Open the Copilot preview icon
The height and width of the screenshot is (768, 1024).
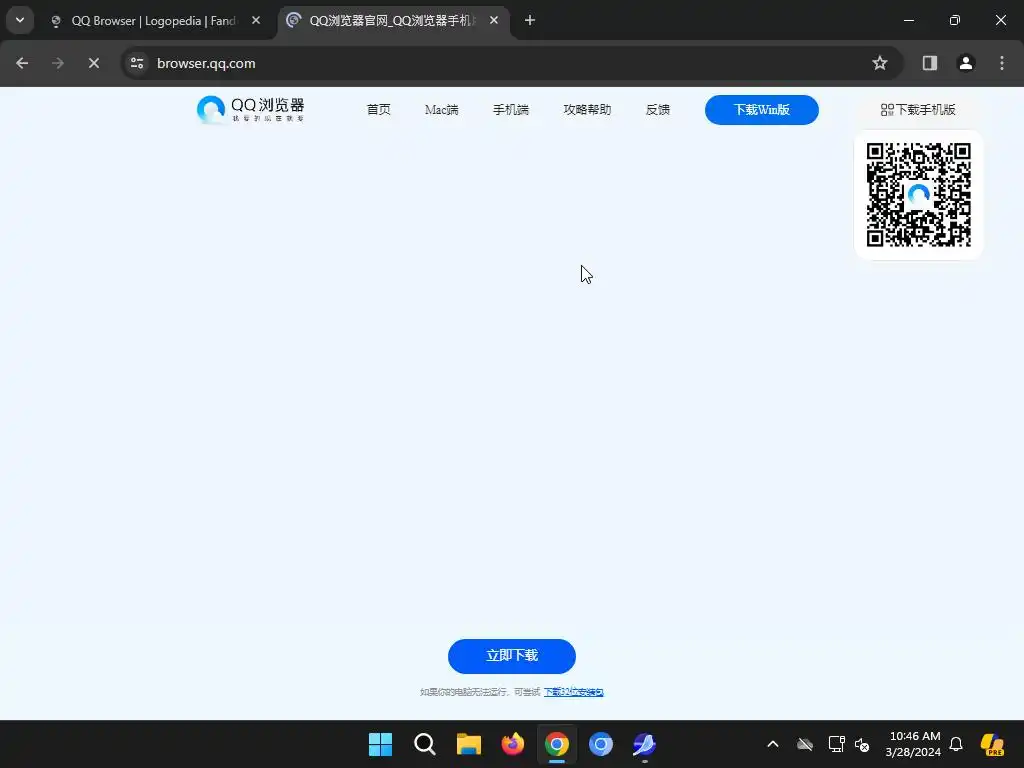pyautogui.click(x=993, y=744)
